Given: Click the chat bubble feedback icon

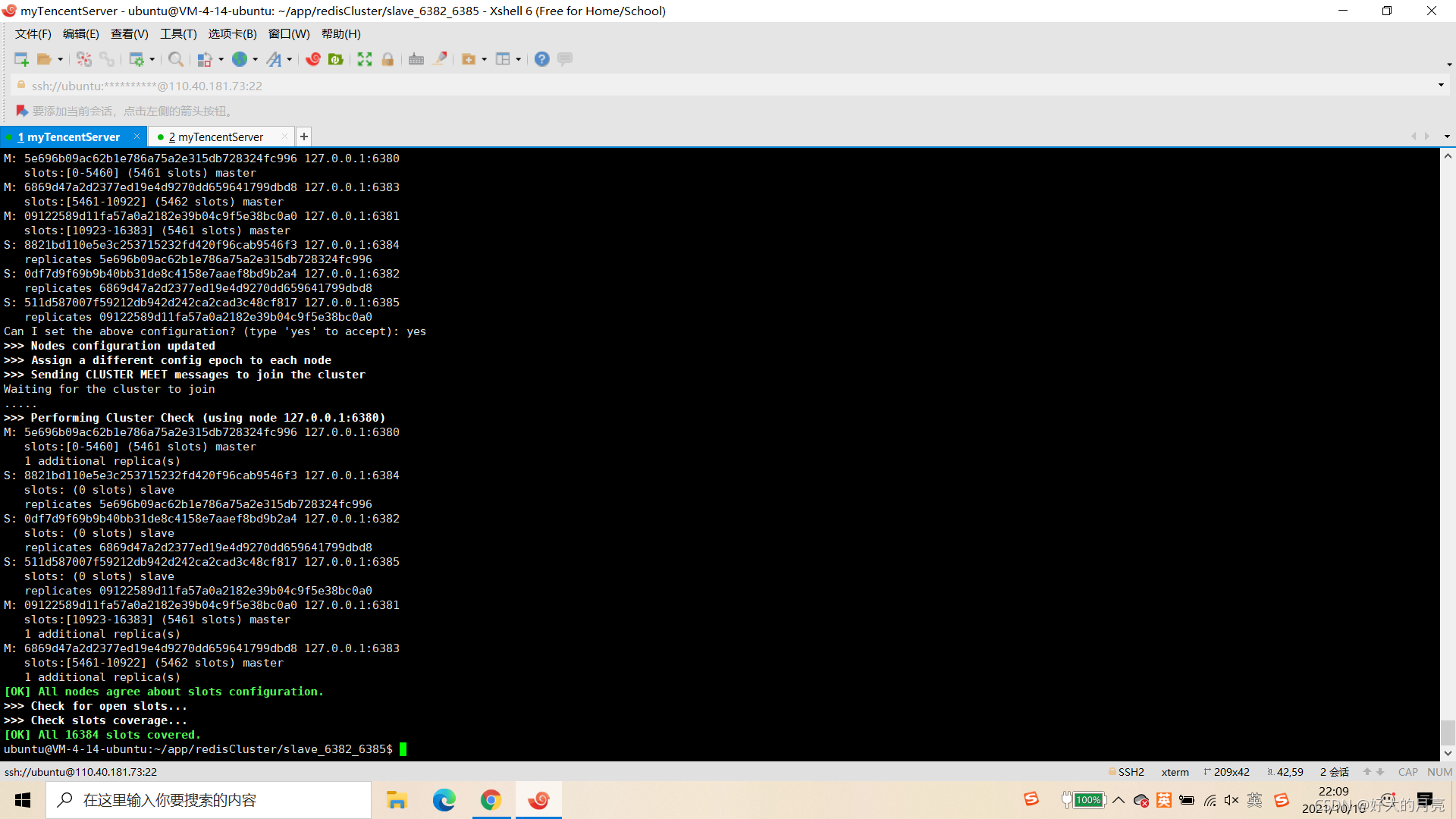Looking at the screenshot, I should [x=565, y=59].
